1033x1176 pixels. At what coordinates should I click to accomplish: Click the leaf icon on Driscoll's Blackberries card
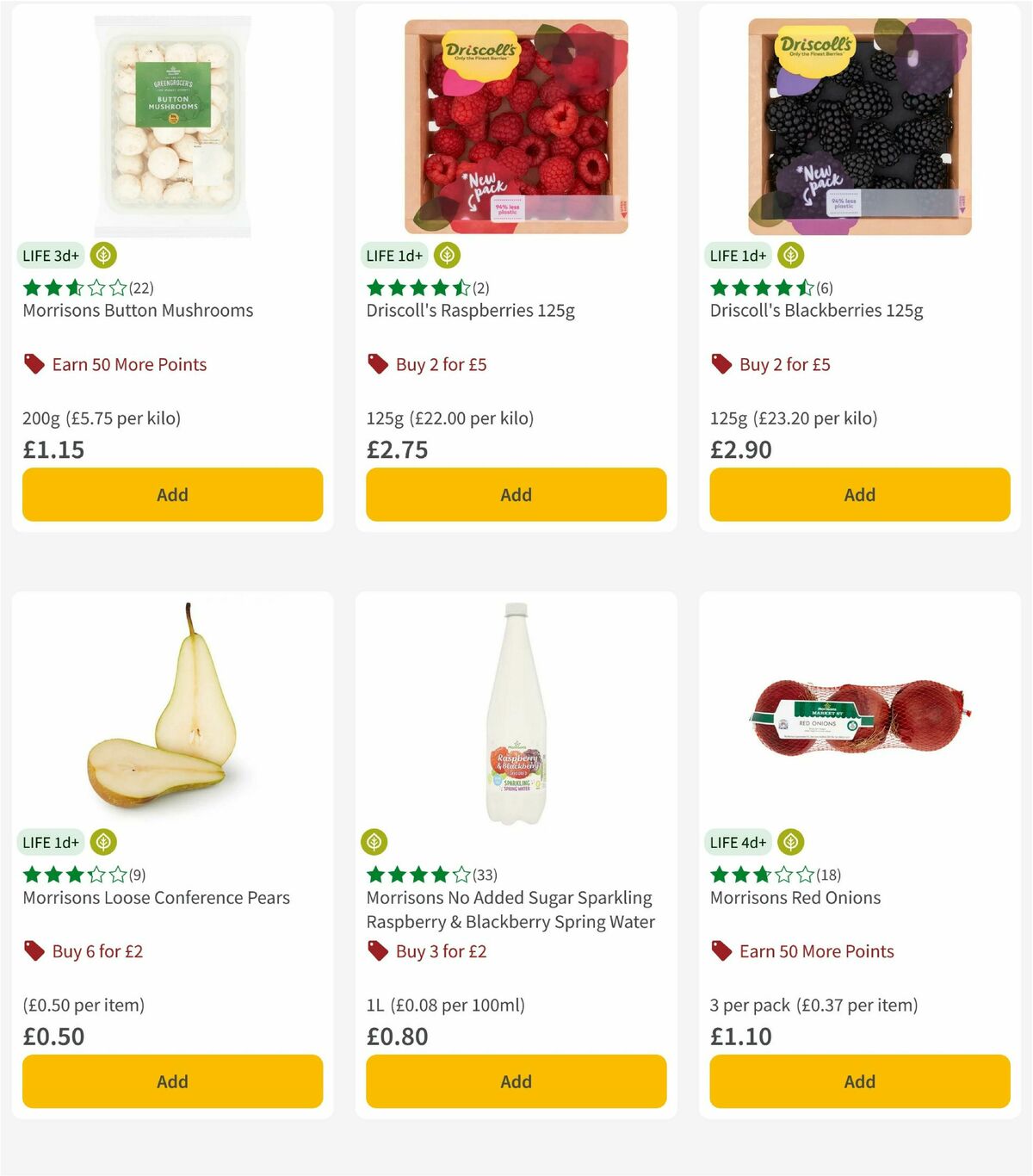point(791,255)
